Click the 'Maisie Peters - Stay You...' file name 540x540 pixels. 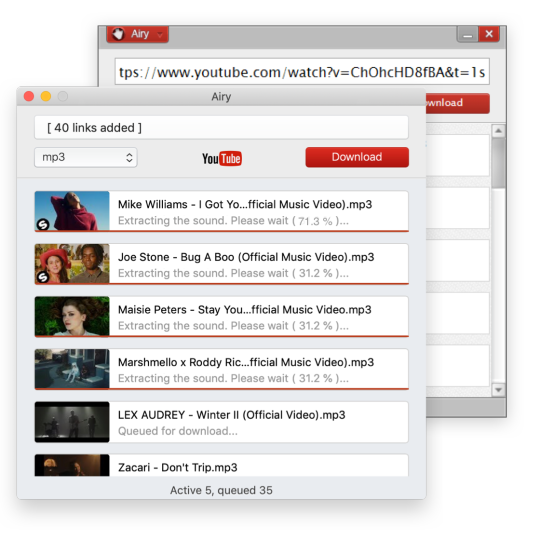(245, 310)
